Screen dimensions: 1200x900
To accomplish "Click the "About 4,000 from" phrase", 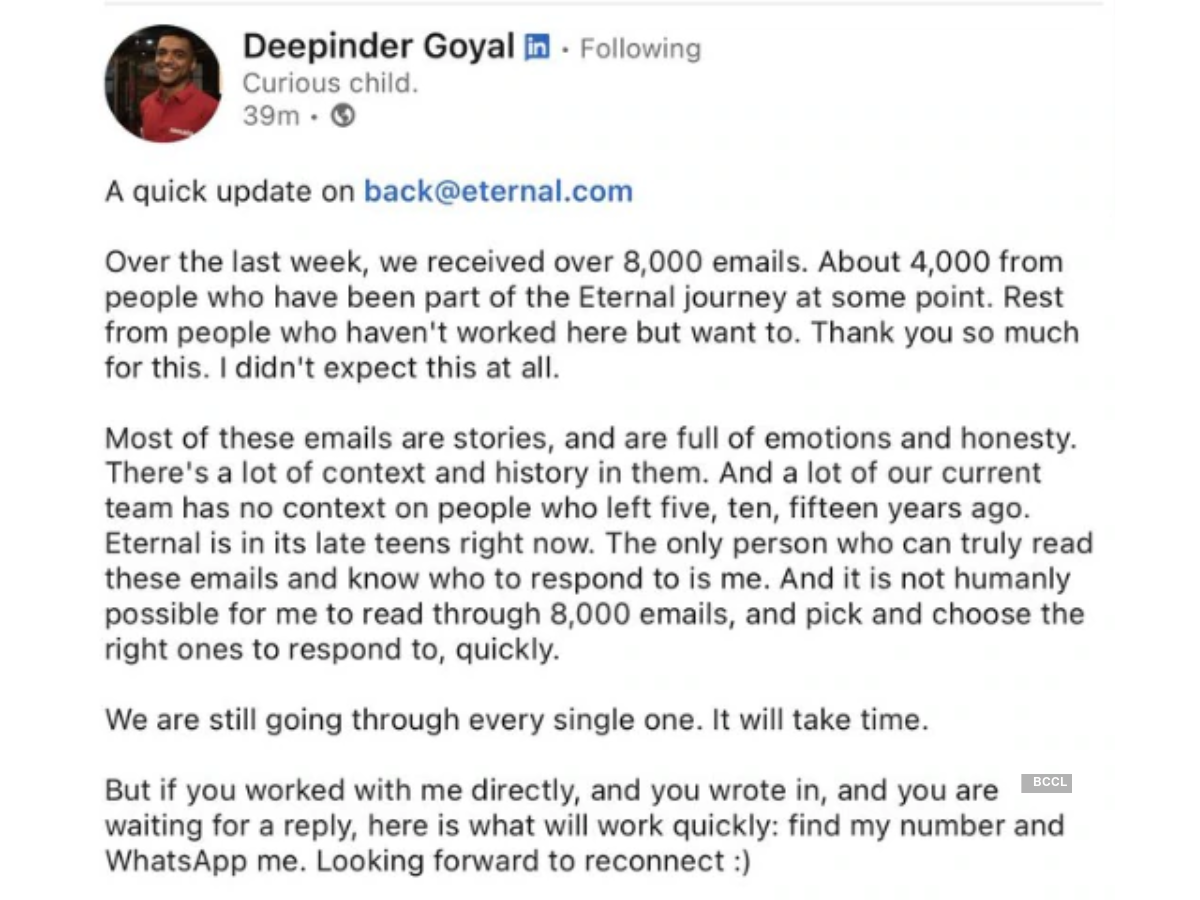I will 941,262.
